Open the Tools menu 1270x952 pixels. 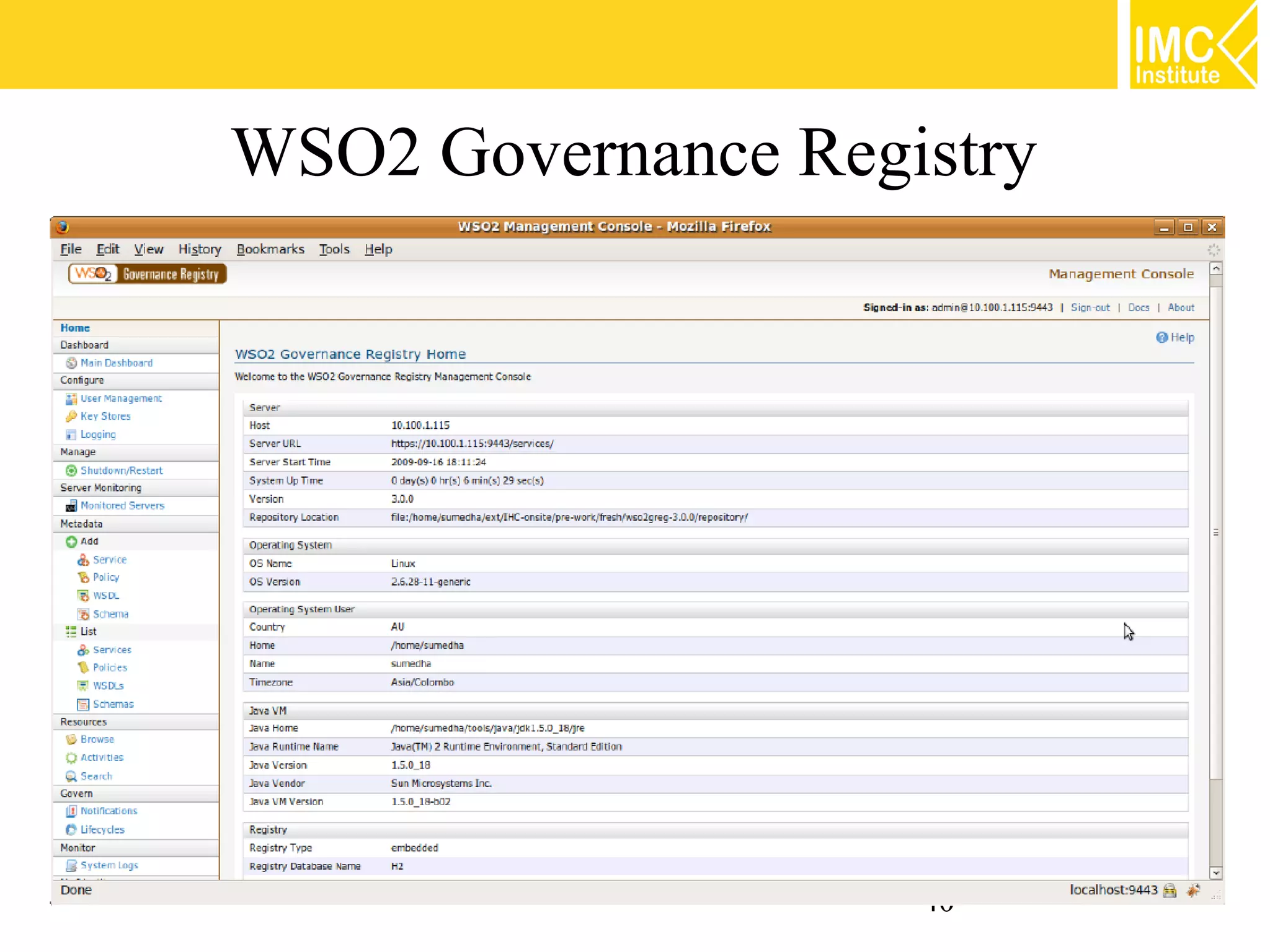pos(334,249)
